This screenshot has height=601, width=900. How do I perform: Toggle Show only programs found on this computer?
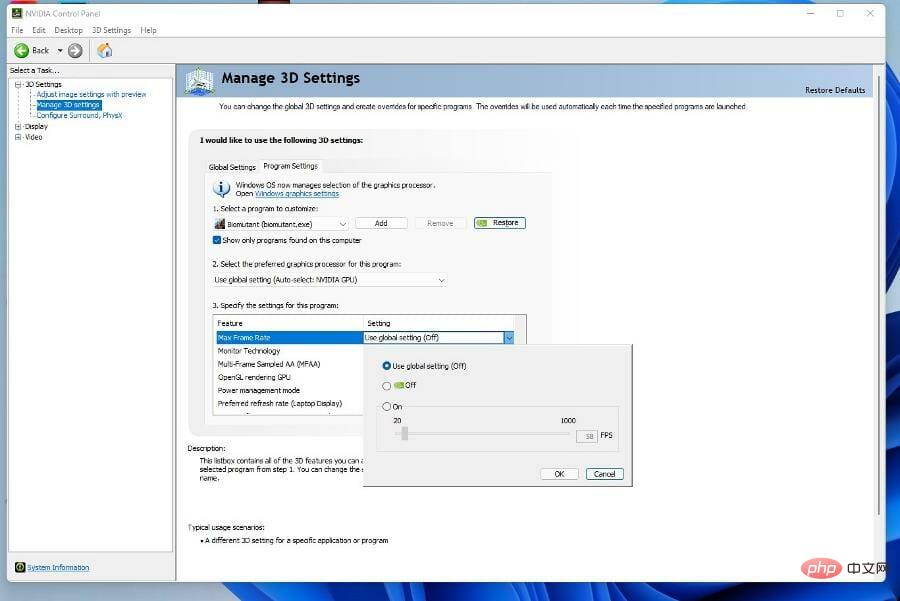tap(216, 240)
